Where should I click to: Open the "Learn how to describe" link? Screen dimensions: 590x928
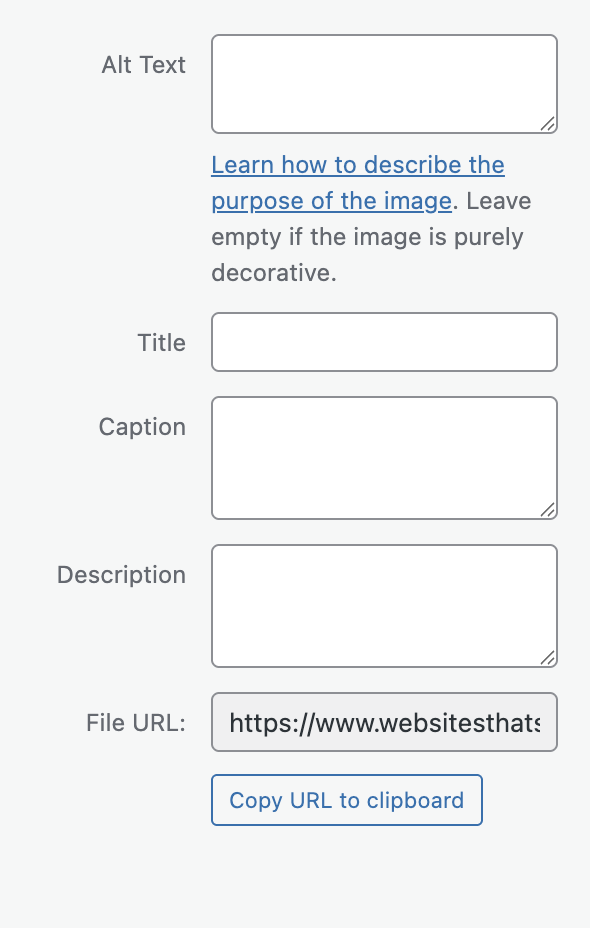(357, 165)
